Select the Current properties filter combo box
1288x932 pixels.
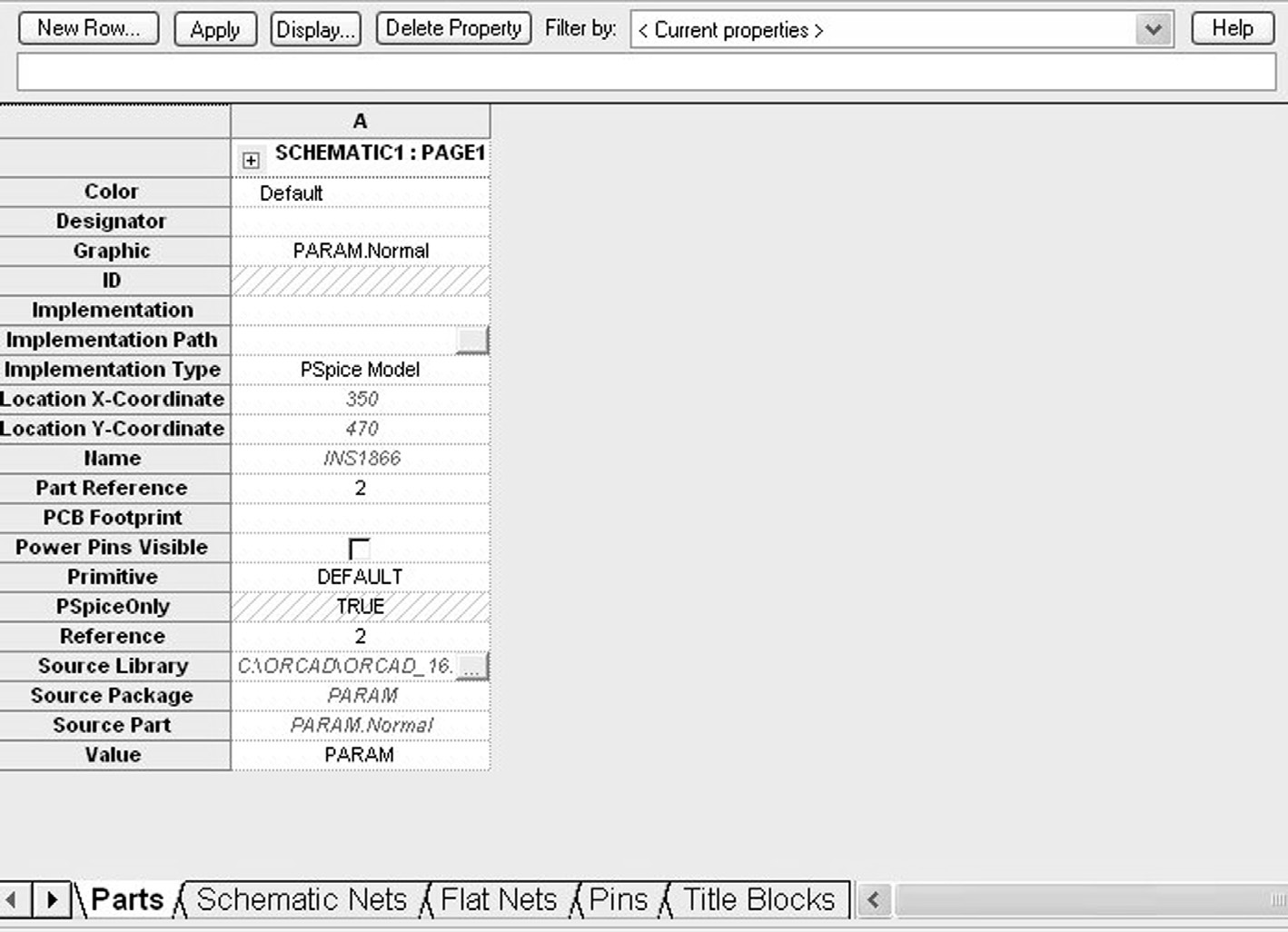[883, 30]
